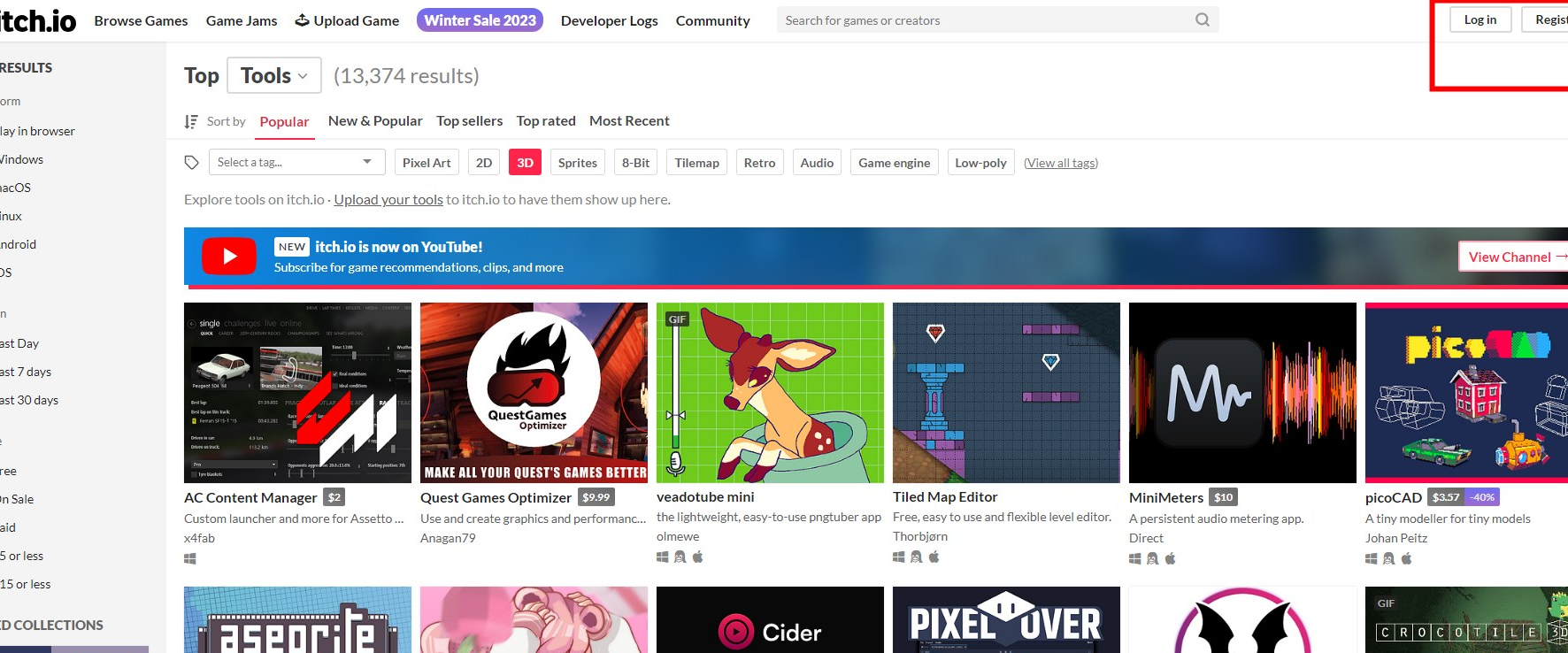Viewport: 1568px width, 653px height.
Task: Open MiniMeters thumbnail
Action: pos(1242,393)
